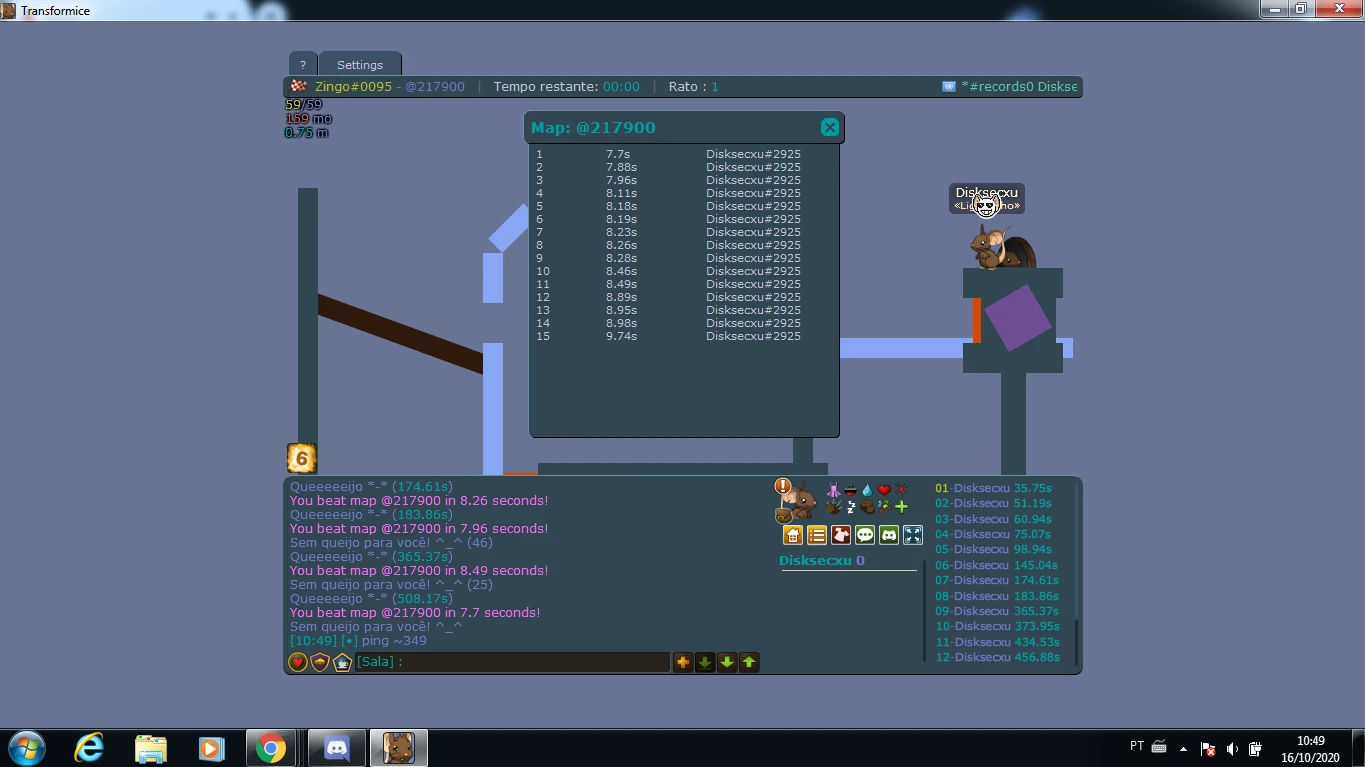Click the ping ~349 chat line

coord(358,641)
